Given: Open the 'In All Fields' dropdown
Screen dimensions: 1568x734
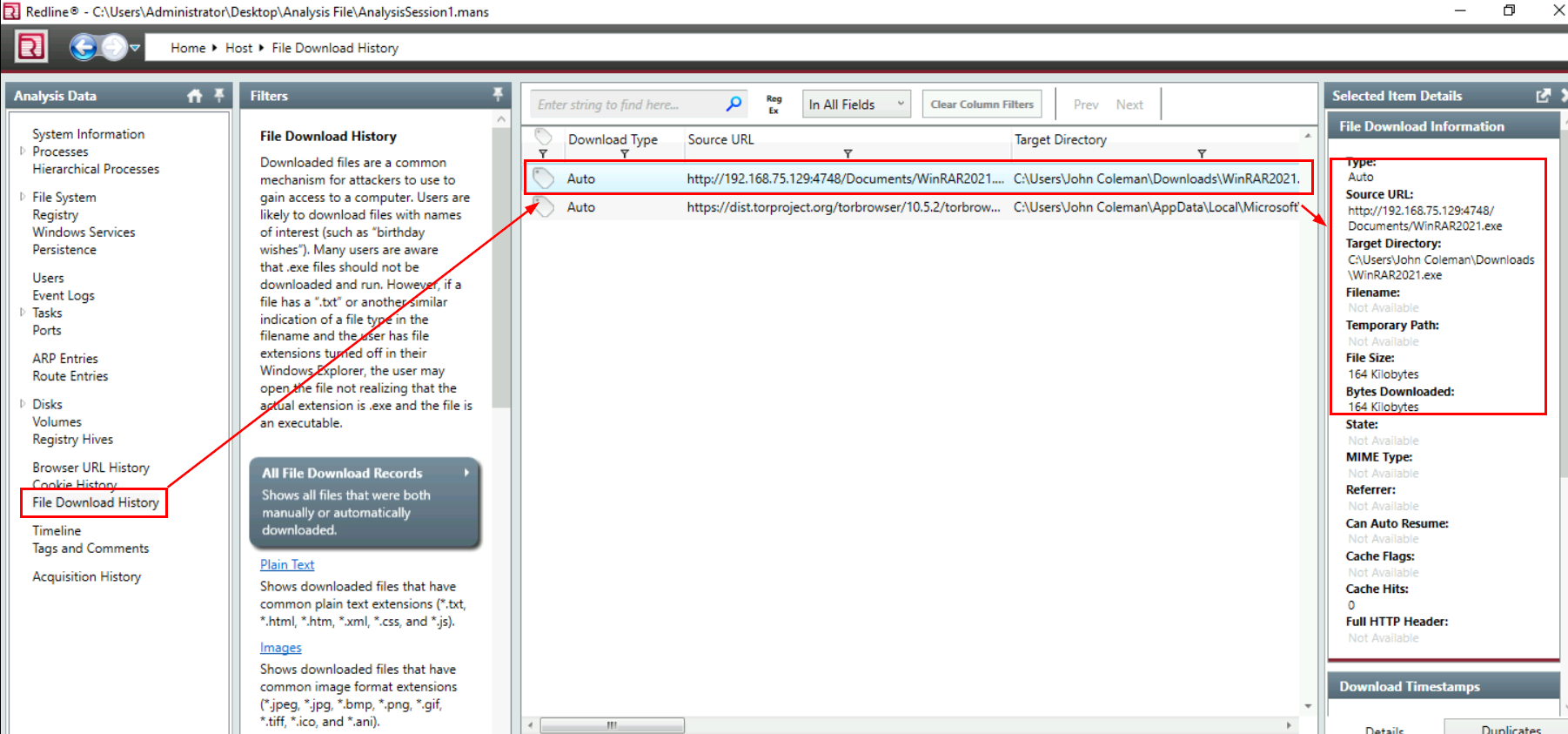Looking at the screenshot, I should [856, 104].
